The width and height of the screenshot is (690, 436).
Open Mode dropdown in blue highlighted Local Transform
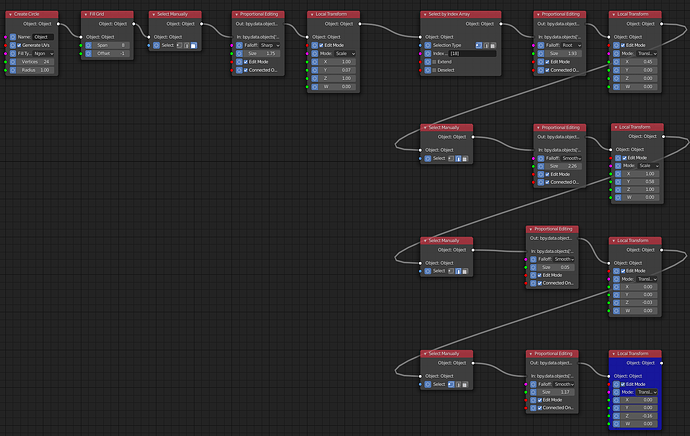pyautogui.click(x=647, y=392)
